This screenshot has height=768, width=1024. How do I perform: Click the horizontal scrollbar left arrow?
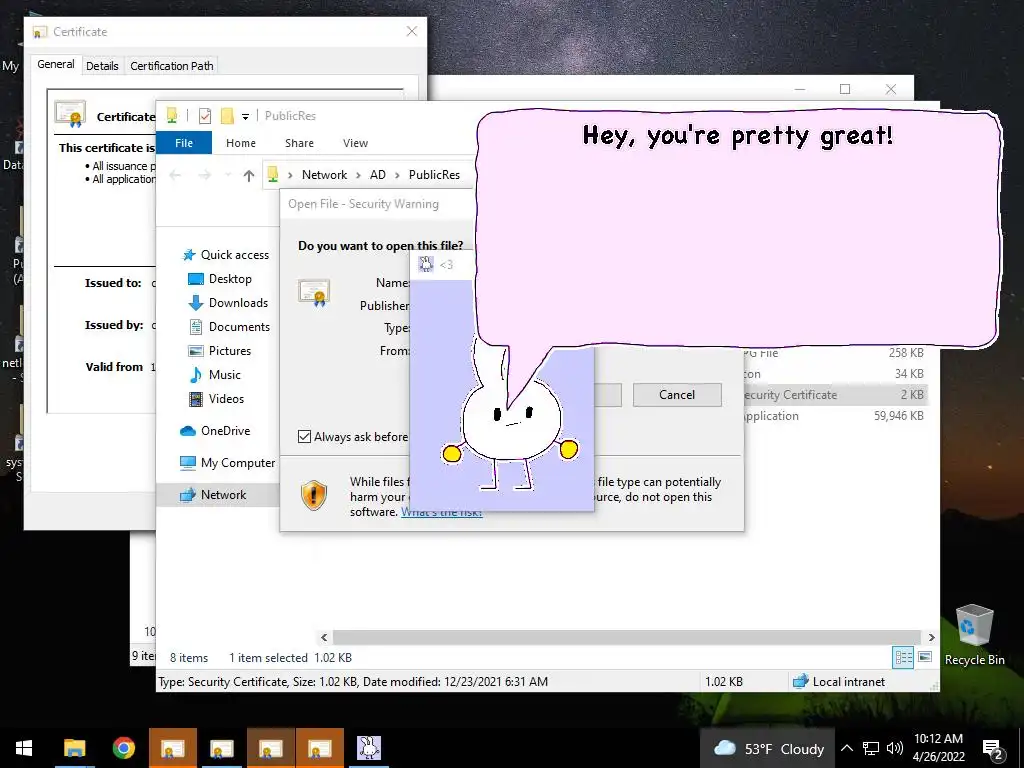325,637
